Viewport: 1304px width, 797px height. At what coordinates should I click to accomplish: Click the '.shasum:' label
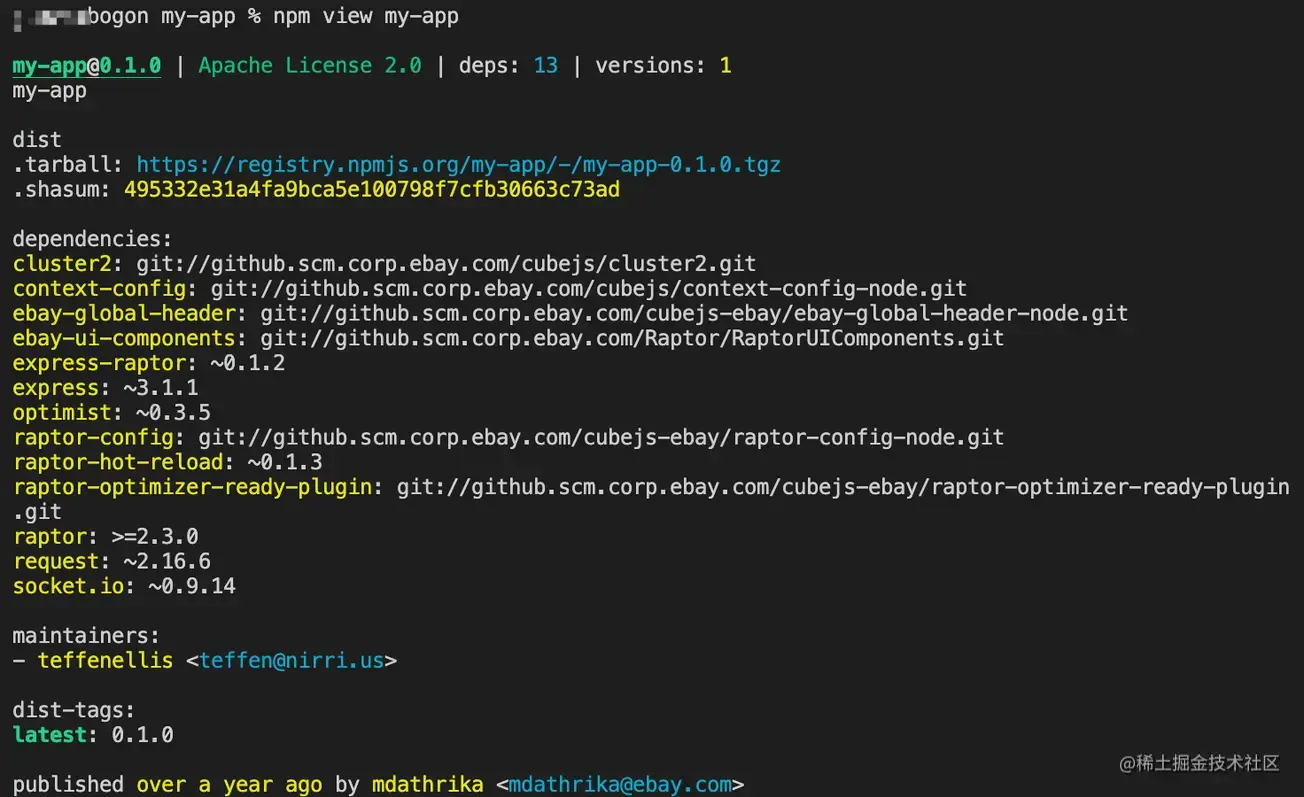coord(61,189)
